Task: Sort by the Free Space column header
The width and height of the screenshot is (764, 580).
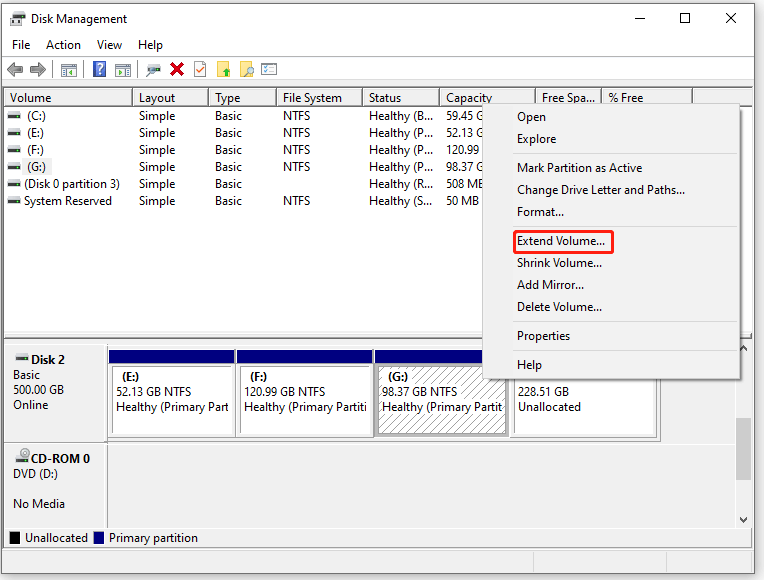Action: pyautogui.click(x=569, y=97)
